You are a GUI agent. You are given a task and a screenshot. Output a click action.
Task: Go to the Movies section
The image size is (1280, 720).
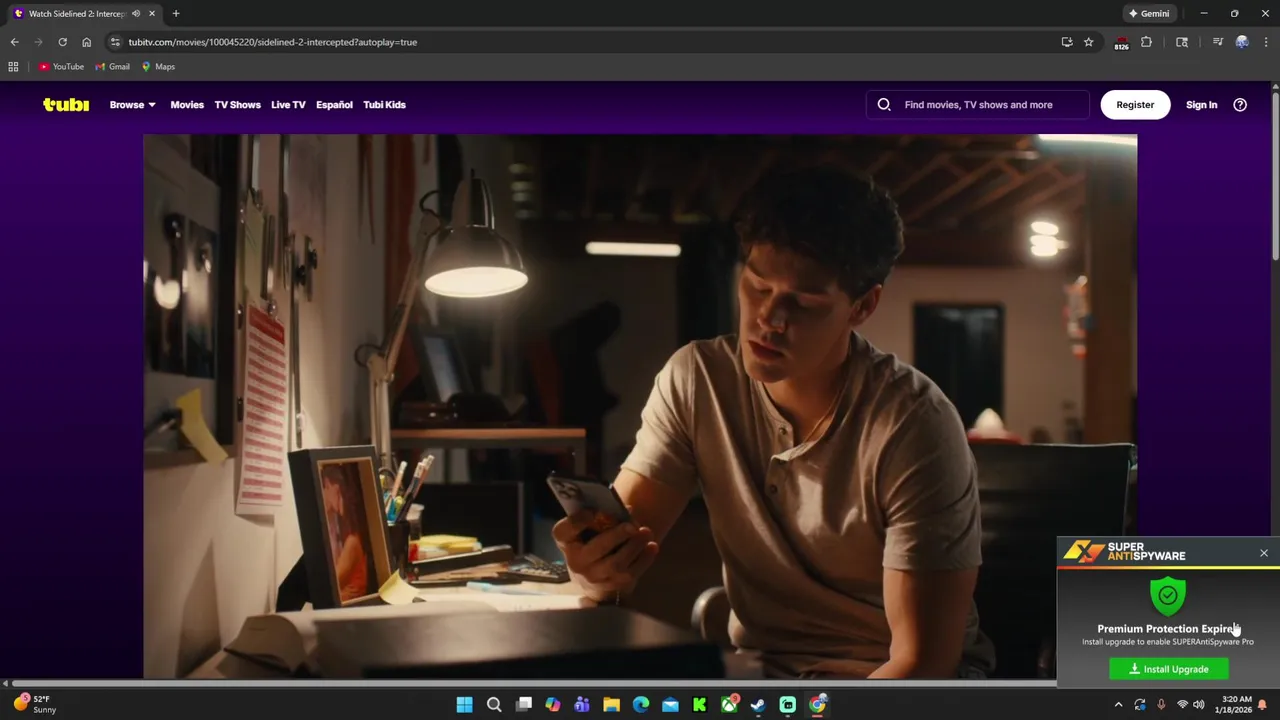[187, 104]
